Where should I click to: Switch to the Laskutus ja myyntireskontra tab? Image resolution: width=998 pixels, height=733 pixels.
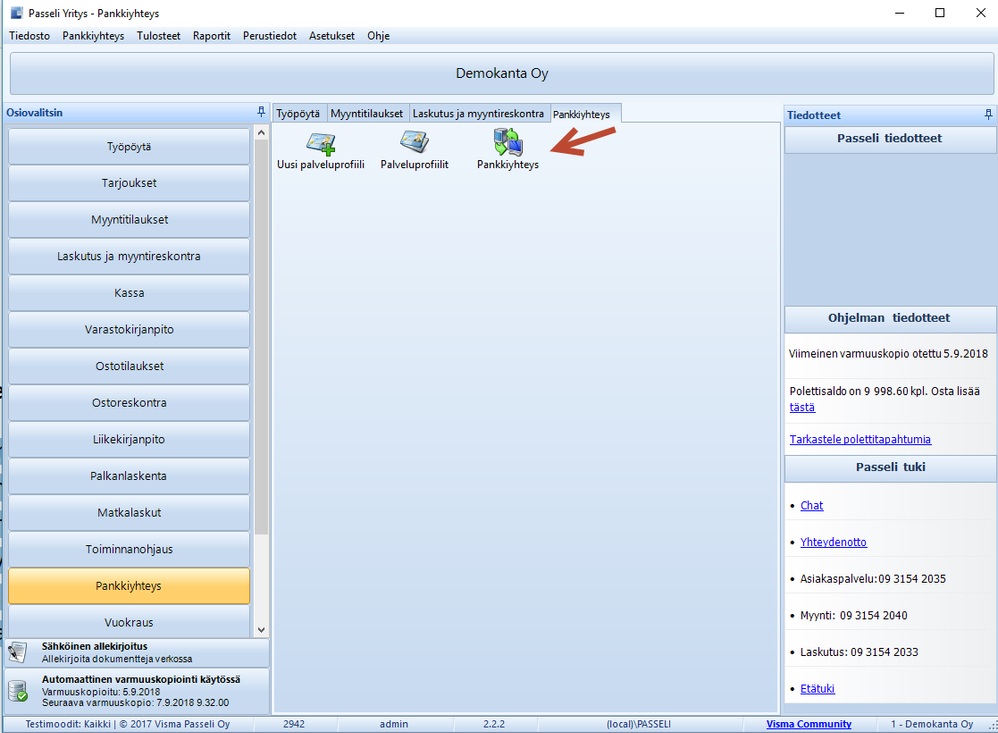tap(479, 113)
